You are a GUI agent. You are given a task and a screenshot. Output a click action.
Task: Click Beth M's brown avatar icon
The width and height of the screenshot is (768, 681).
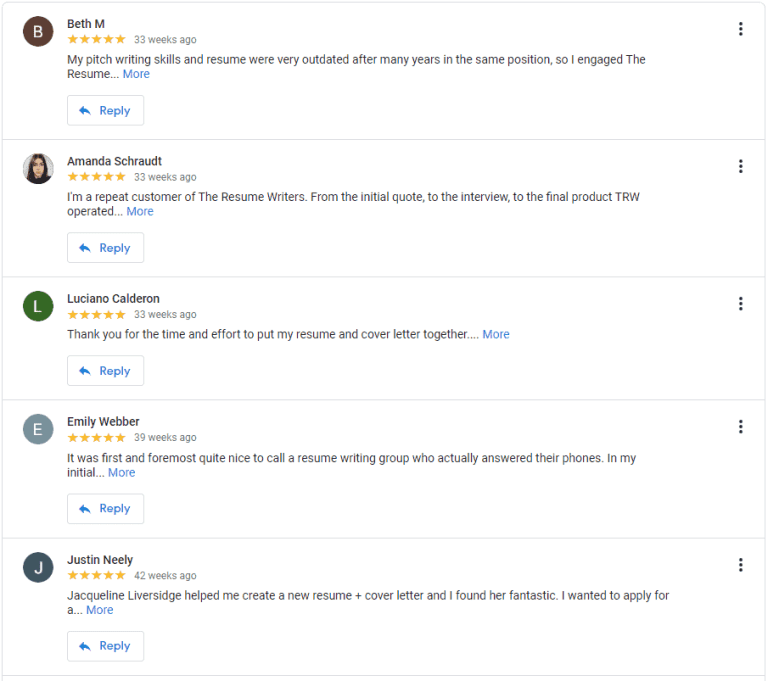pyautogui.click(x=38, y=31)
